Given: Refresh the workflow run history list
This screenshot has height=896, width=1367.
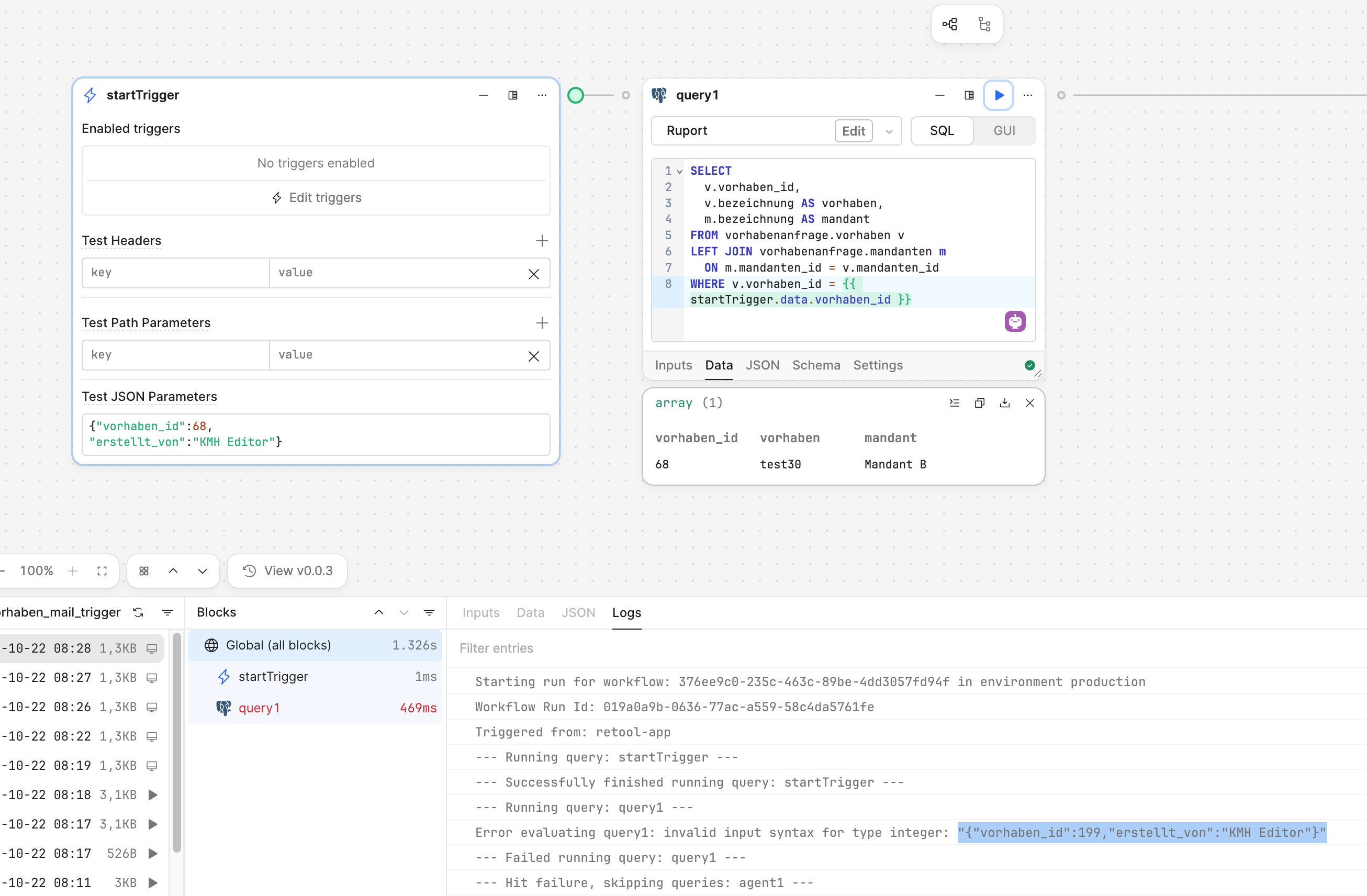Looking at the screenshot, I should 138,612.
